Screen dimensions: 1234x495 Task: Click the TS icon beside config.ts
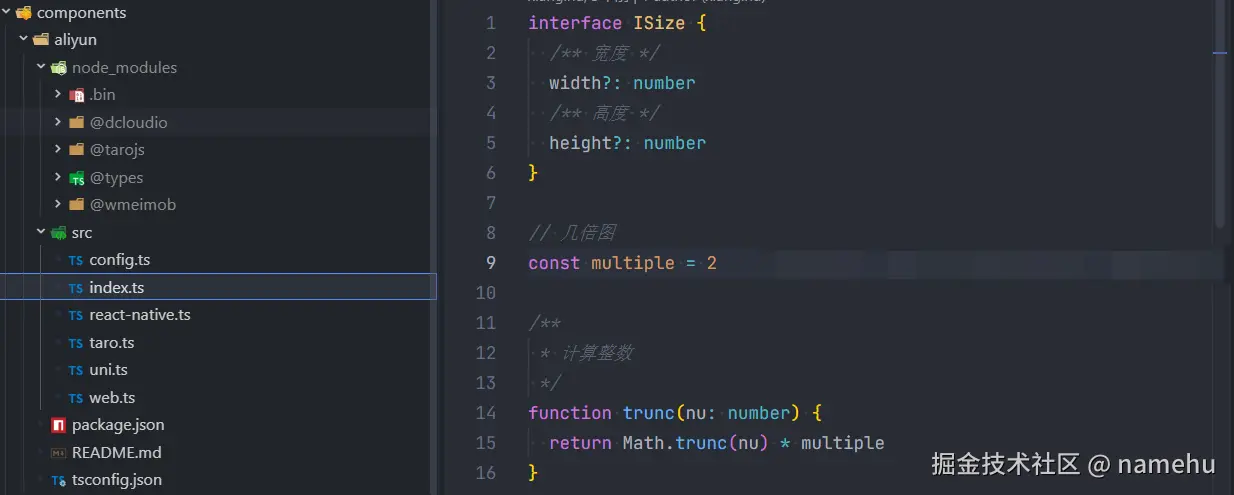click(x=76, y=260)
